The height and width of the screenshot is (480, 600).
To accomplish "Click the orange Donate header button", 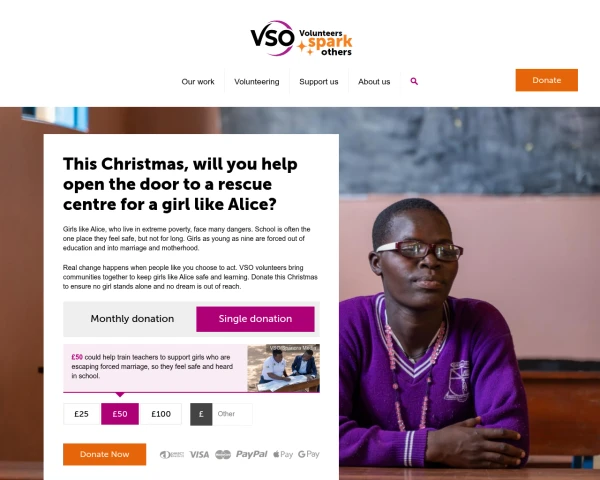I will [x=546, y=80].
